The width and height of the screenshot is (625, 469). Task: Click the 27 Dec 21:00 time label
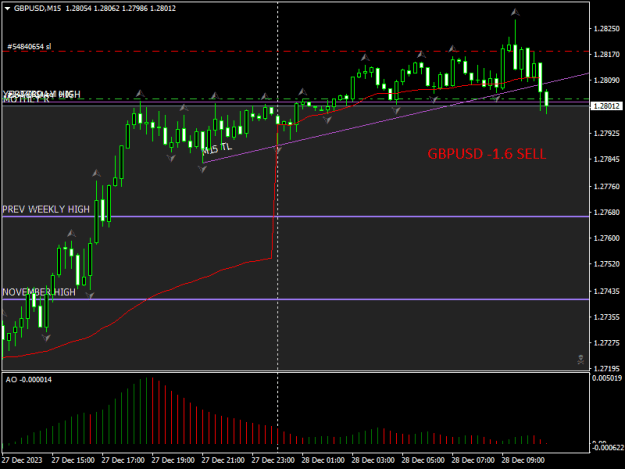pos(223,460)
